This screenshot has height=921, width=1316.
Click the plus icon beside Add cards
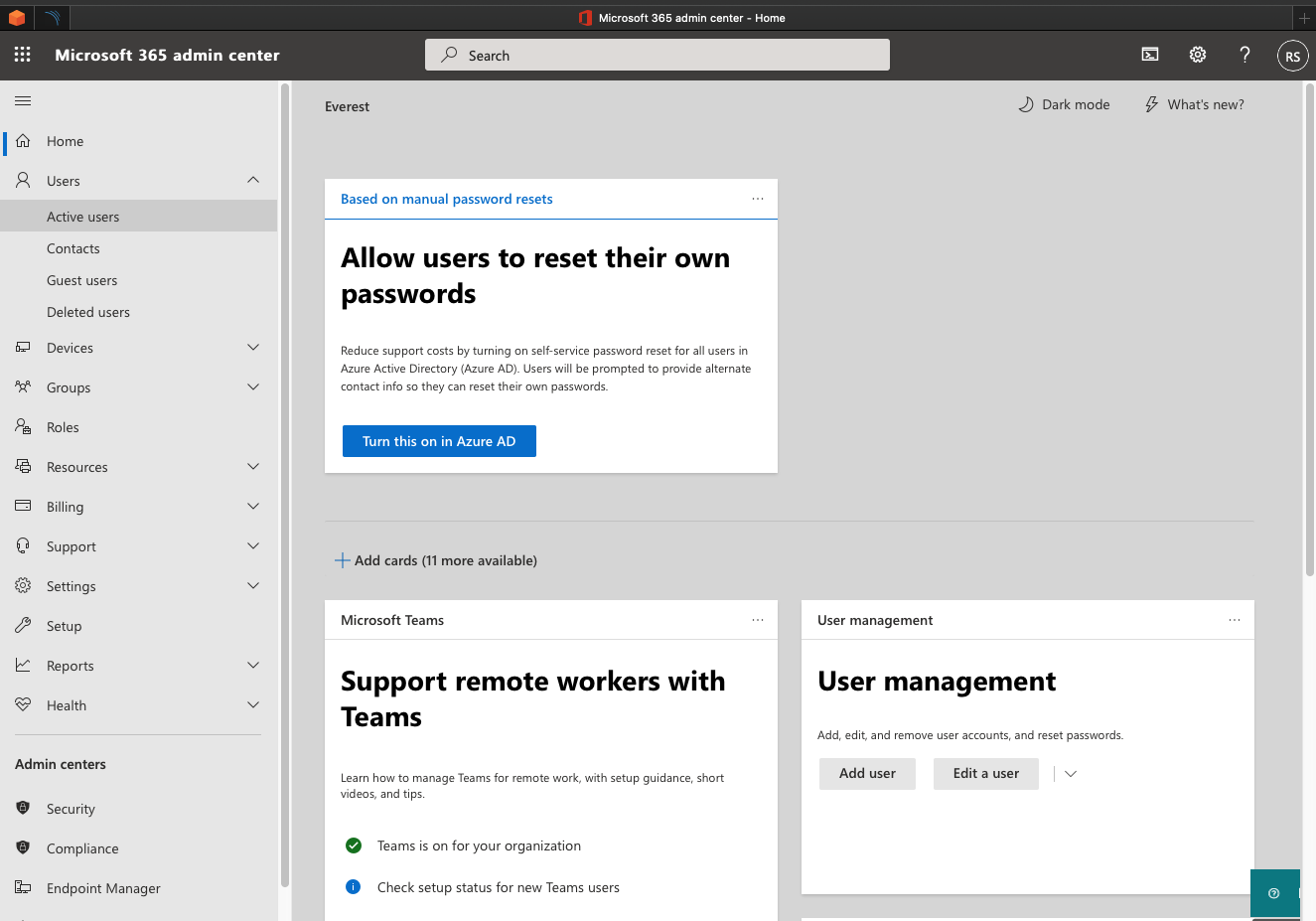pyautogui.click(x=342, y=560)
